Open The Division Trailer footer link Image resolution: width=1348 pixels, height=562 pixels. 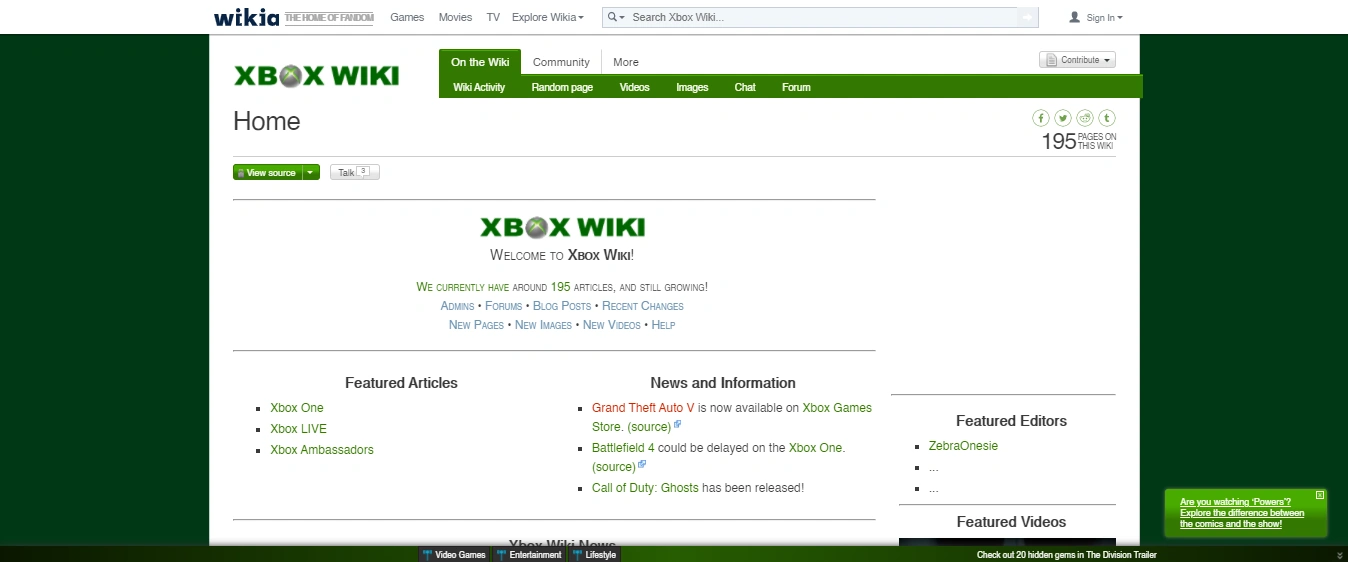[1066, 555]
